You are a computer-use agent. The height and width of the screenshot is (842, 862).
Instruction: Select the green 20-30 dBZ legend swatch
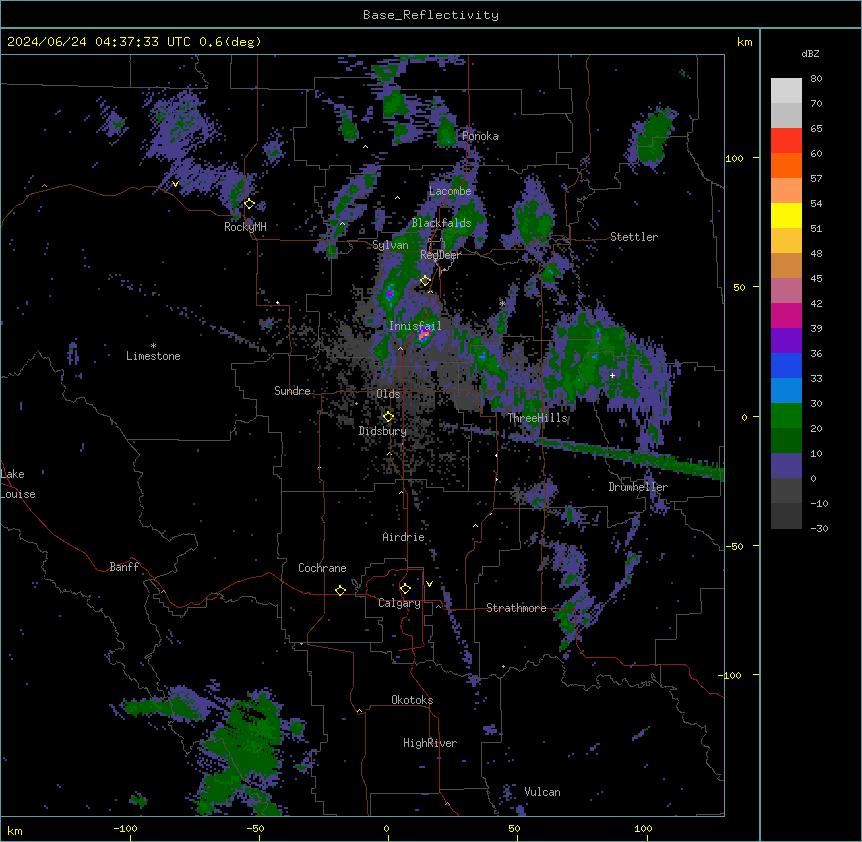coord(786,416)
